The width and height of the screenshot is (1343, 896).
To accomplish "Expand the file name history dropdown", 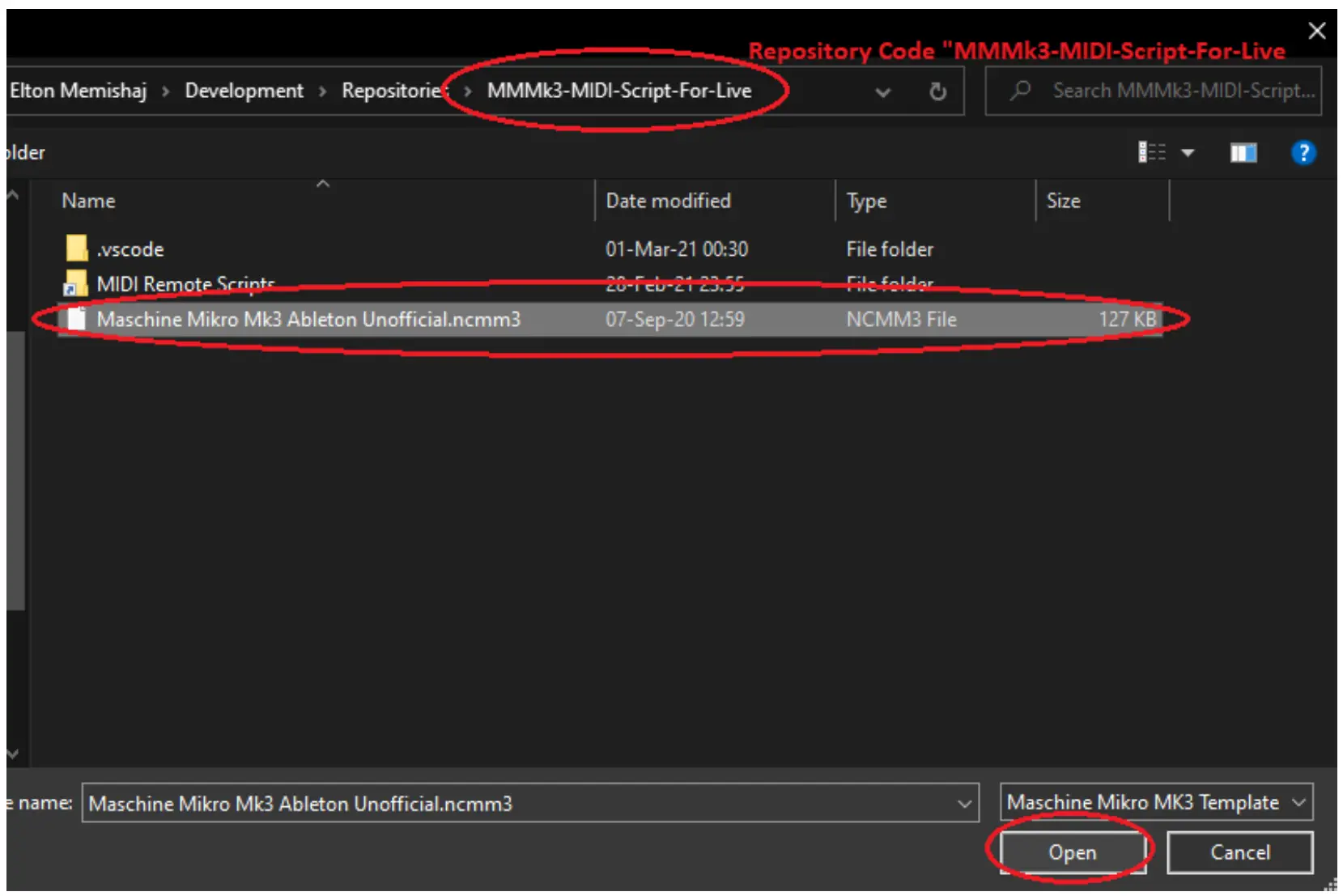I will (963, 803).
